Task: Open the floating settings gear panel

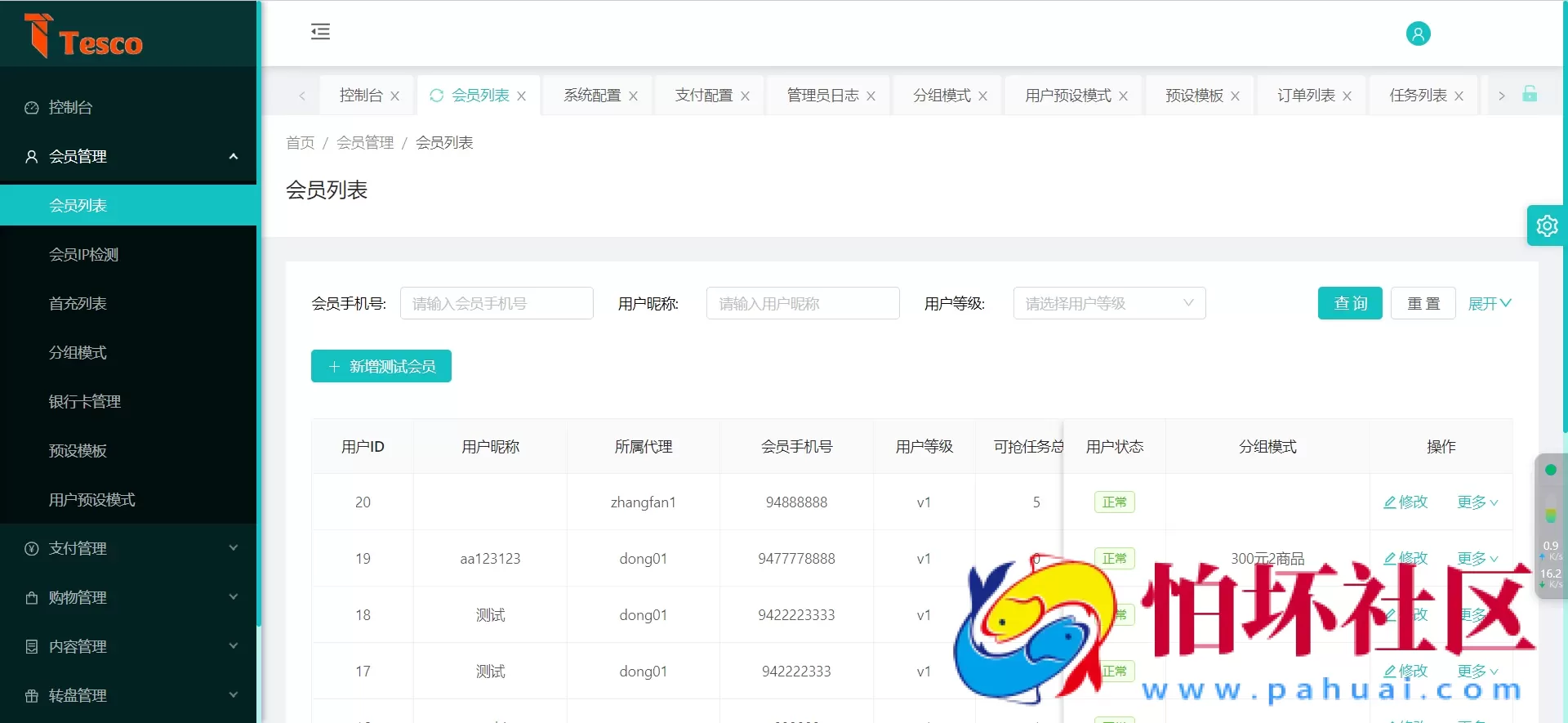Action: coord(1546,225)
